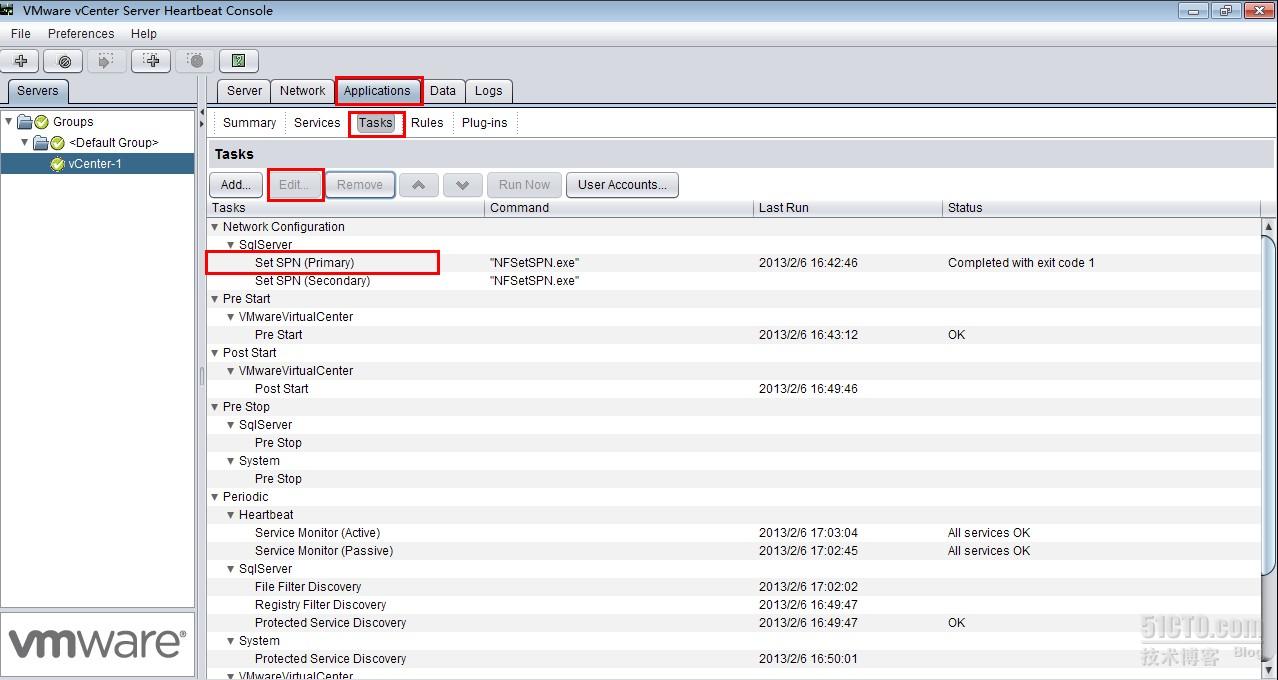1278x680 pixels.
Task: Open the Services sub-tab
Action: tap(317, 123)
